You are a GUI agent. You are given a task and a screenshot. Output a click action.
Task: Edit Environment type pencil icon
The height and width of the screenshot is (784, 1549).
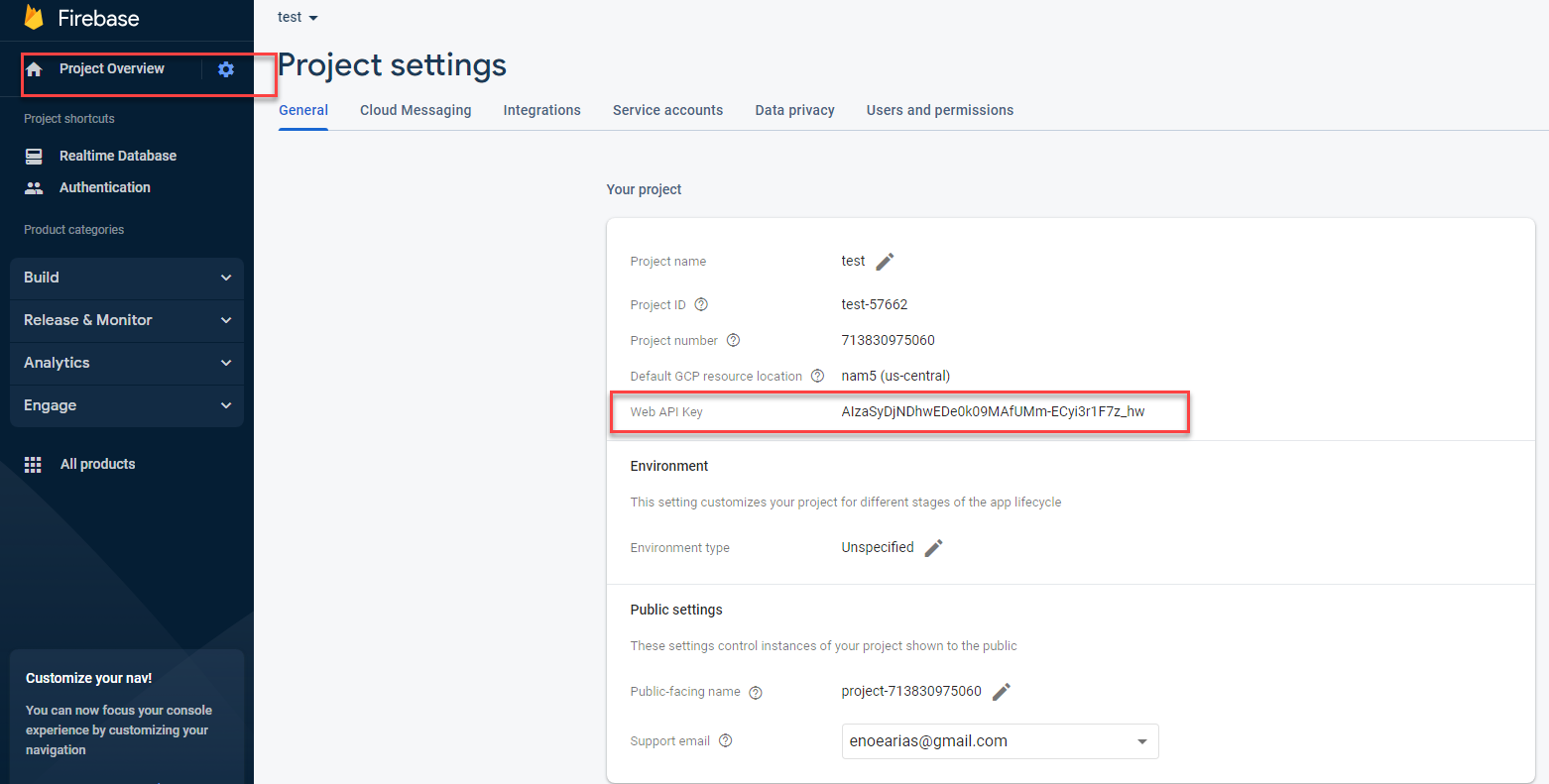(933, 548)
